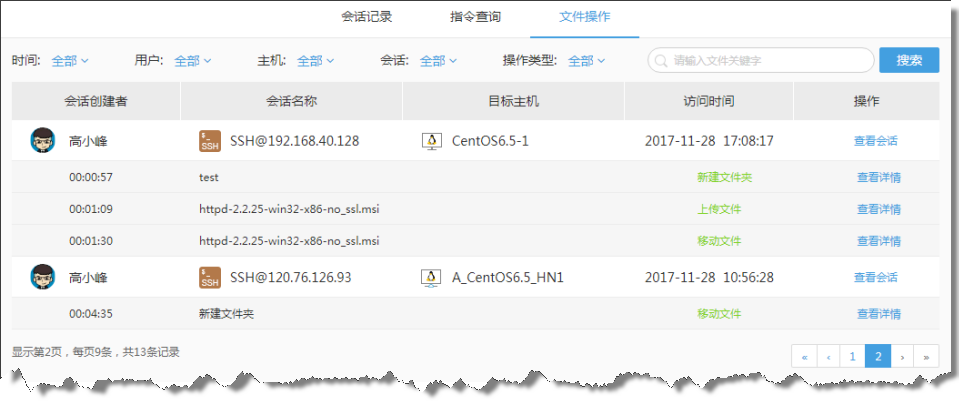Click the SSH icon for 120.76.126.93 session
Screen dimensions: 959x401
[x=210, y=277]
